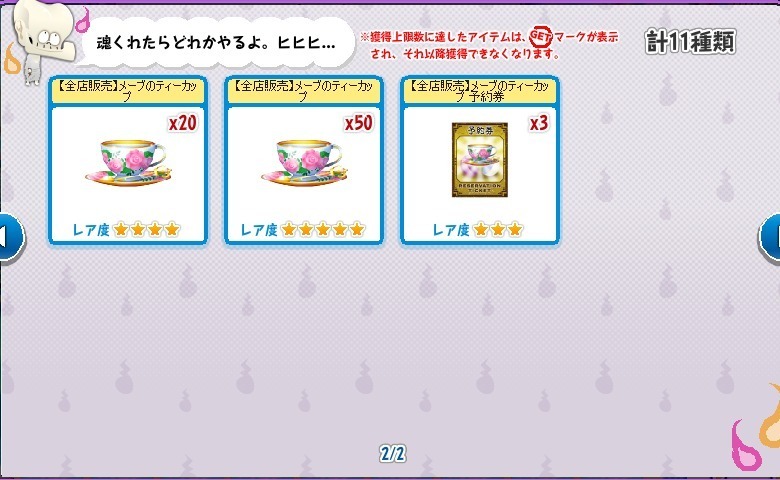Click the four-star rarity rating
This screenshot has width=780, height=480.
coord(146,229)
